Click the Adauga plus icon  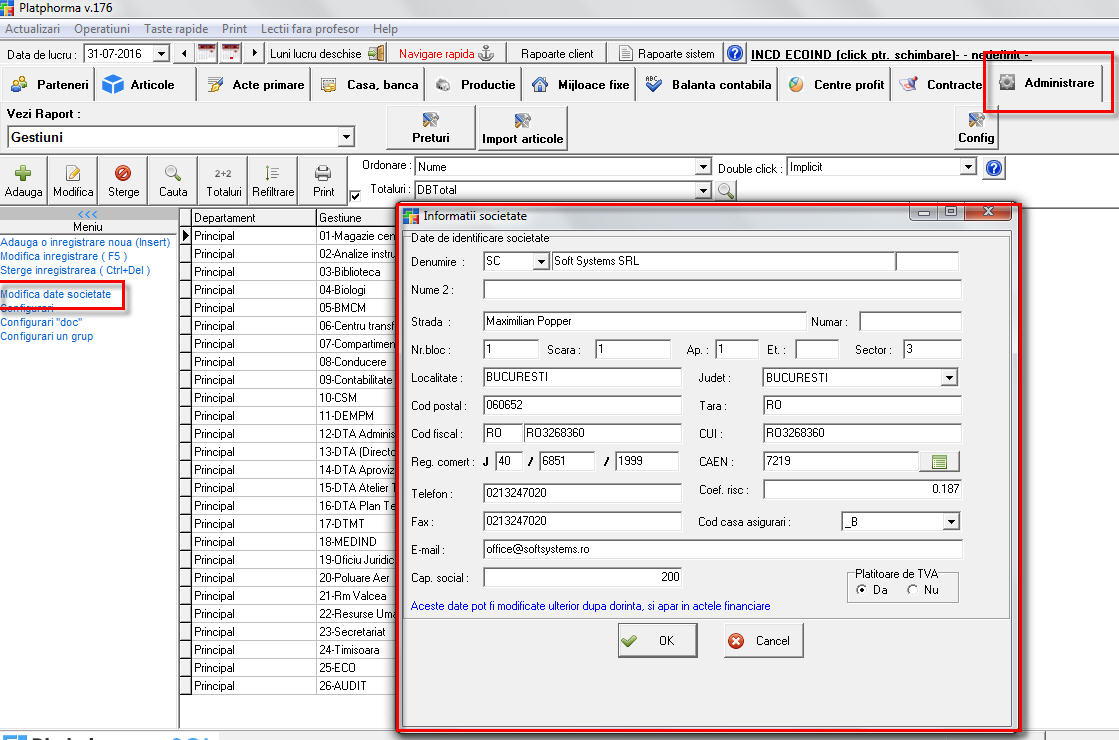click(x=23, y=173)
